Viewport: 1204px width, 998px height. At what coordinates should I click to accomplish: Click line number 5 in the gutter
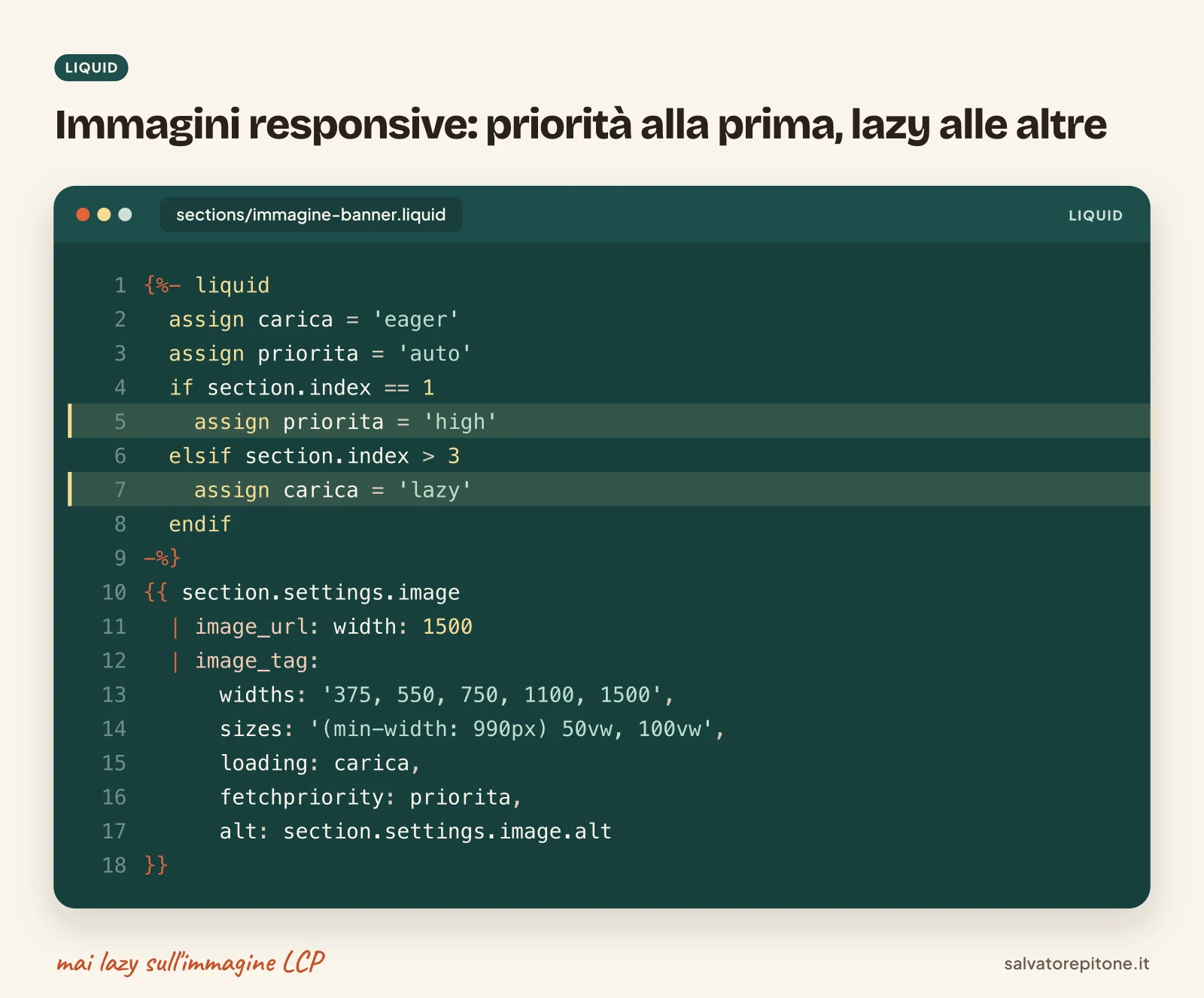click(120, 421)
